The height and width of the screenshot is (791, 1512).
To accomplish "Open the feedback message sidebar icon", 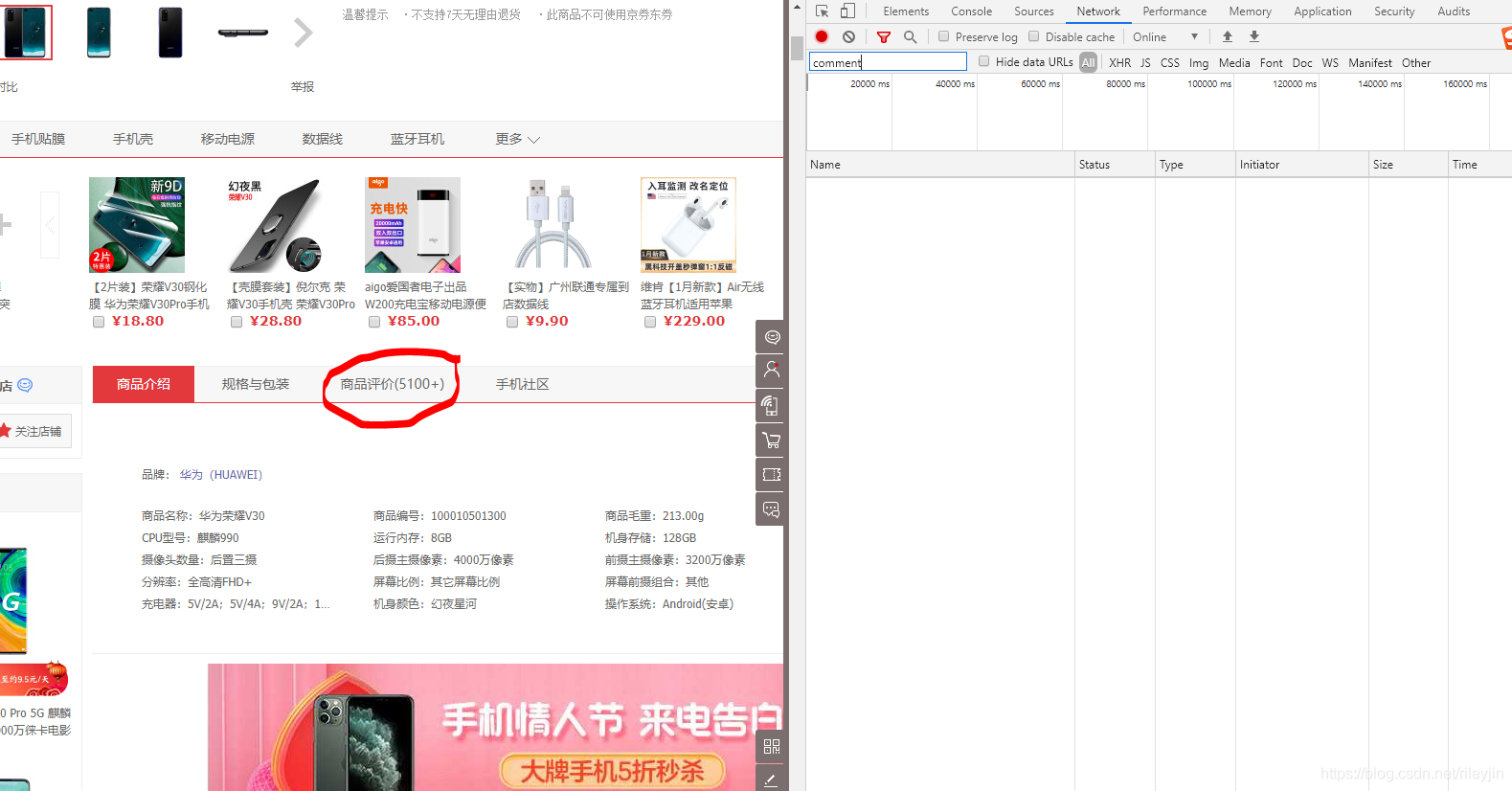I will click(x=772, y=509).
